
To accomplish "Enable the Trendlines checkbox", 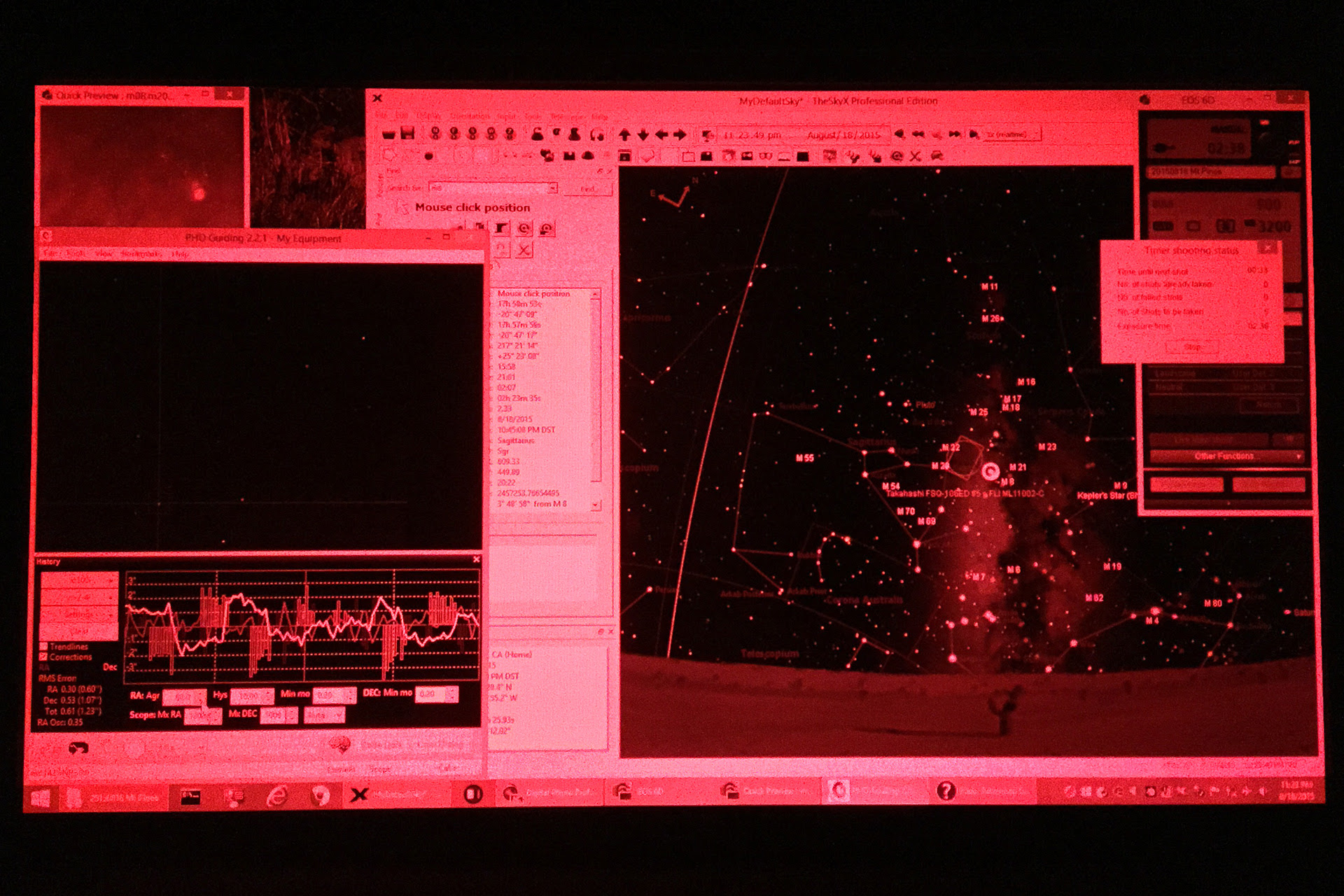I will 43,646.
